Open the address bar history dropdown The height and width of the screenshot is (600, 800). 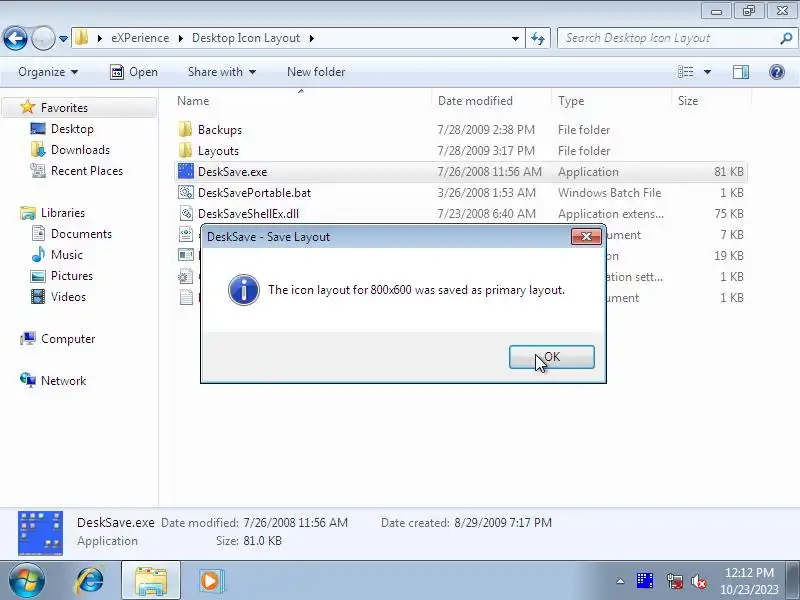(x=515, y=38)
